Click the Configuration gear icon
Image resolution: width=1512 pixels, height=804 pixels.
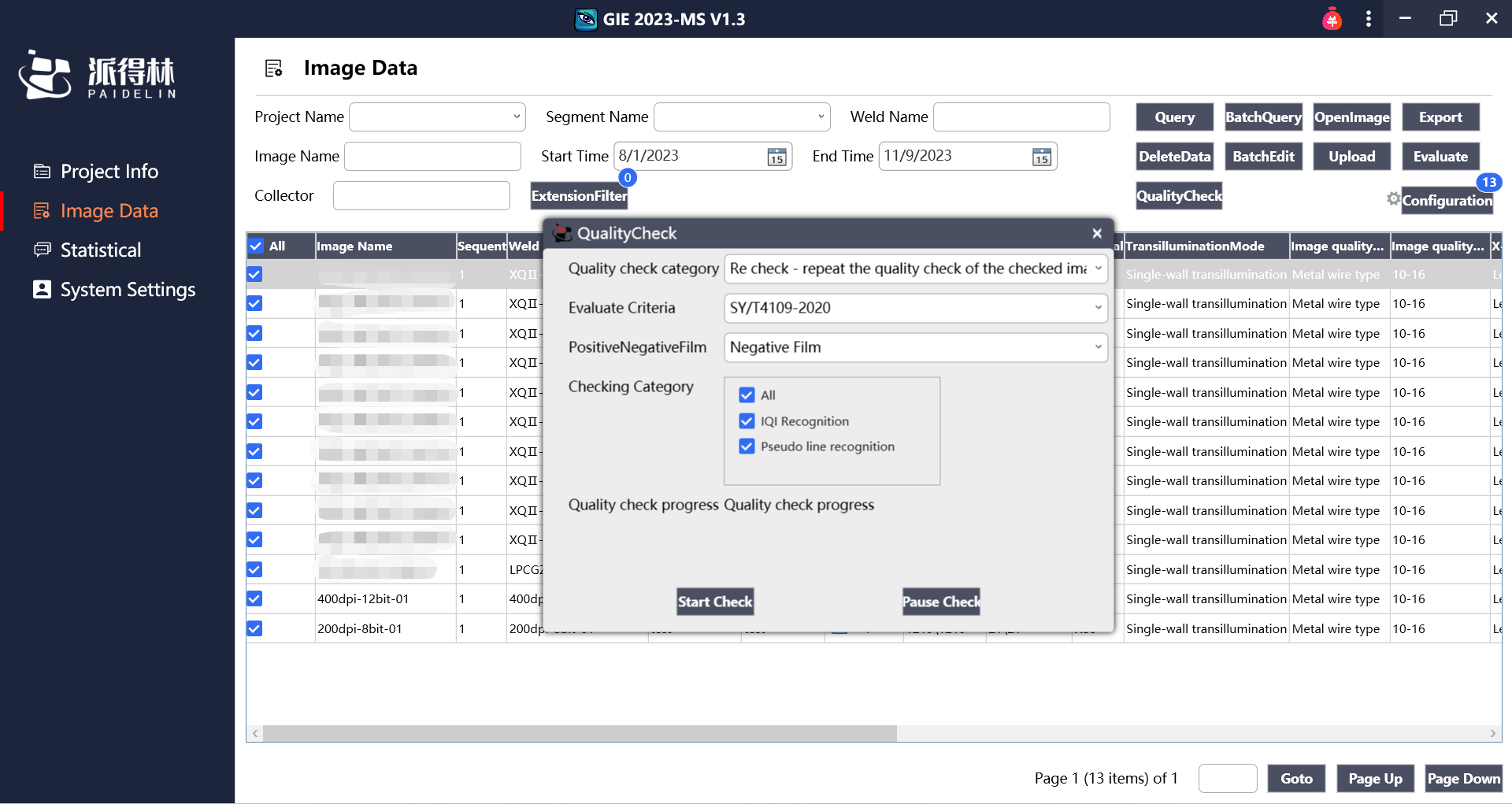pyautogui.click(x=1393, y=198)
